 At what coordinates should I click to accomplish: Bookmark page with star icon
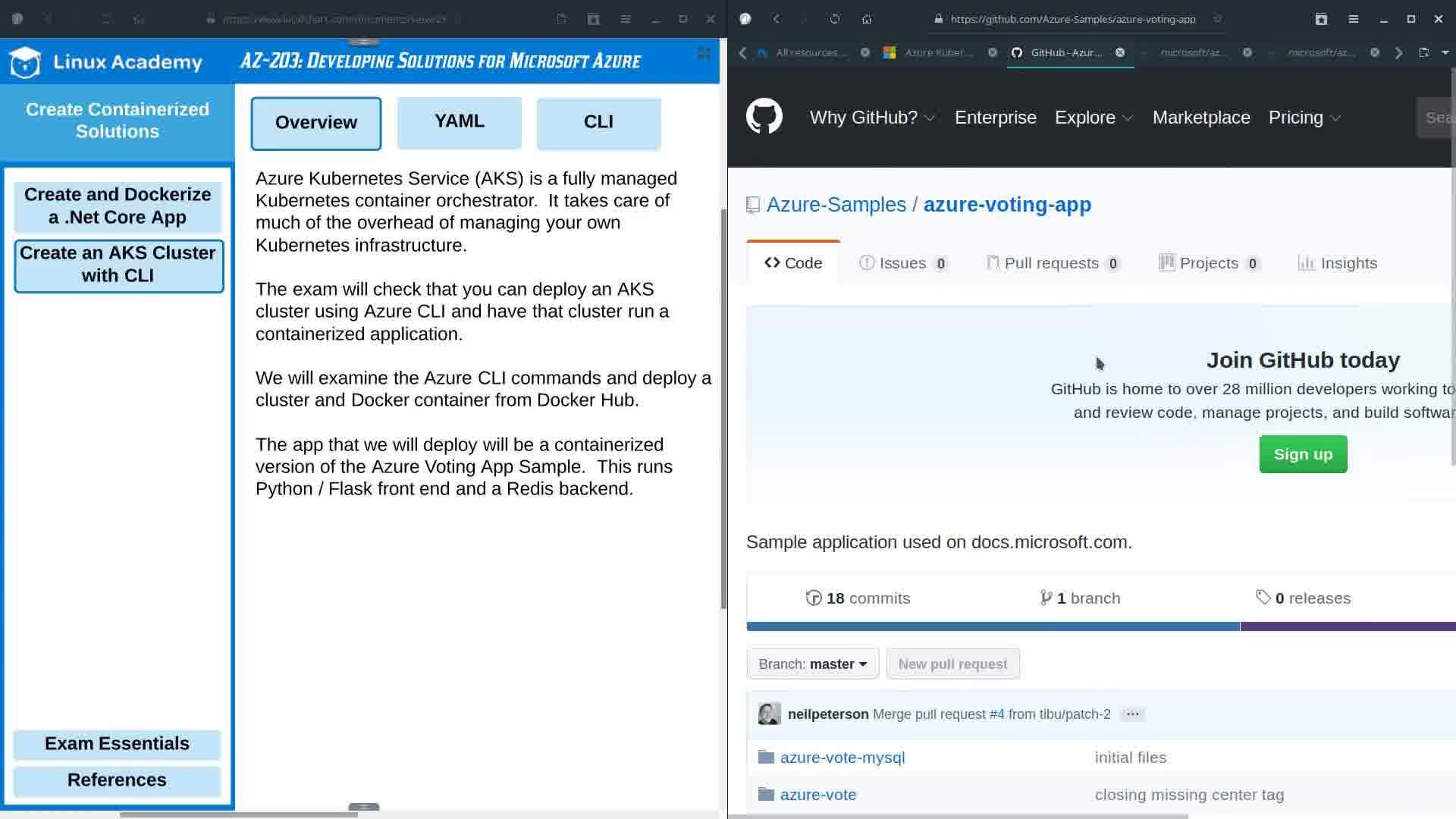1217,19
